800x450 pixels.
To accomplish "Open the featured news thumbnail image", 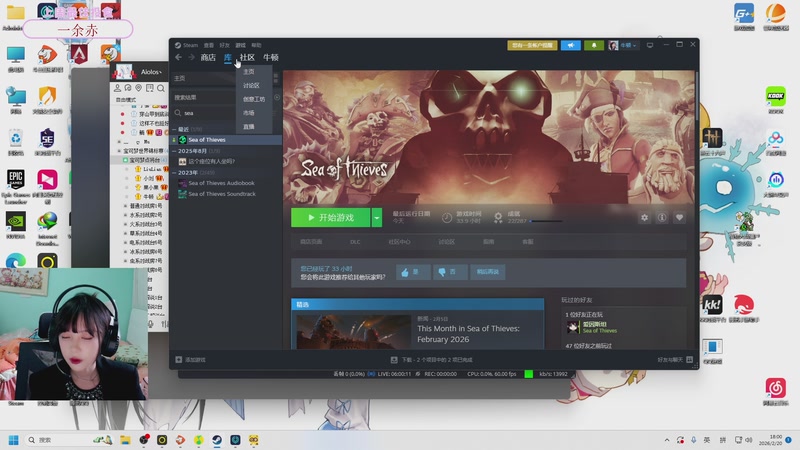I will tap(354, 332).
